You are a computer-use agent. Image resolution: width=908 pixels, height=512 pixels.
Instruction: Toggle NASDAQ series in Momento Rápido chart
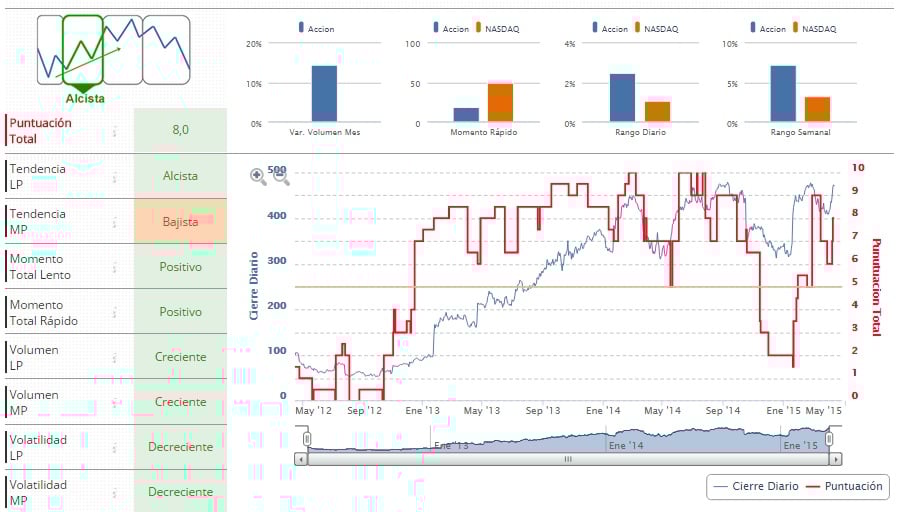click(x=497, y=28)
